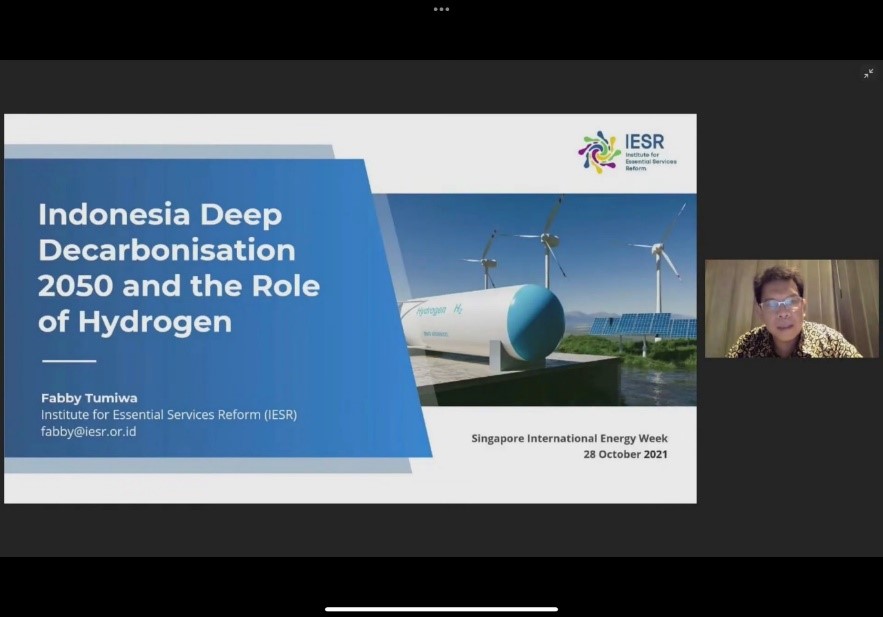Click the IESR colorful swirl logo
The image size is (883, 617).
tap(599, 152)
